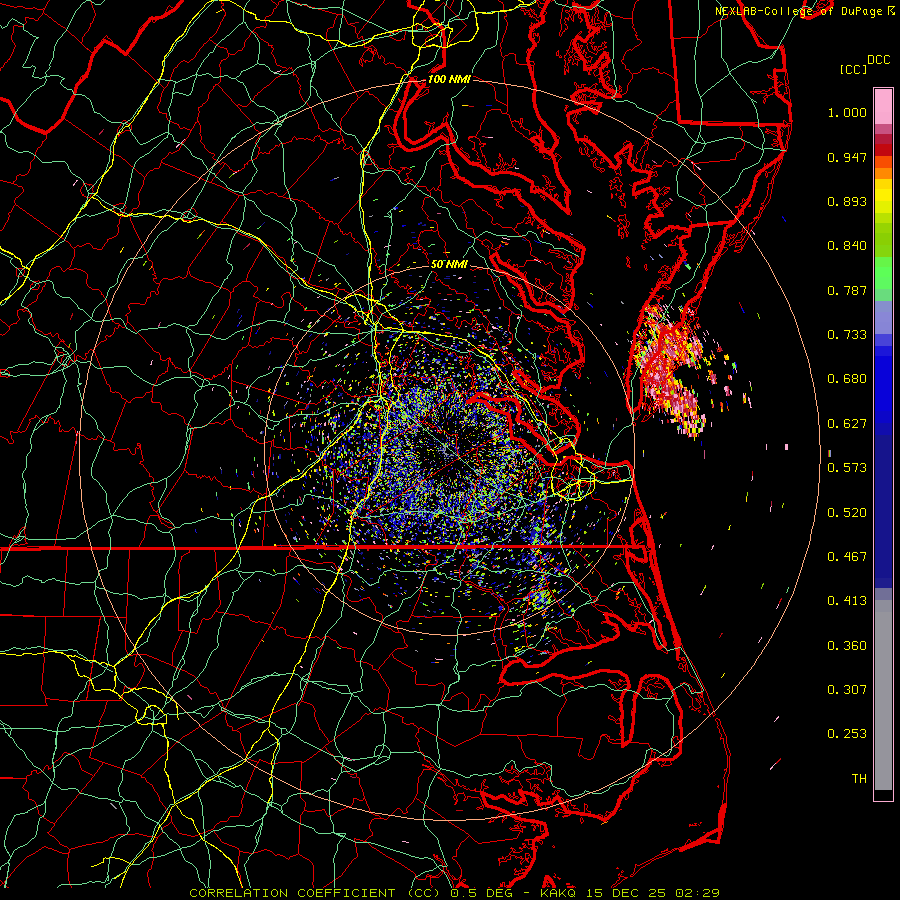Click the 100 NMI range ring label
Screen dimensions: 900x900
click(449, 79)
